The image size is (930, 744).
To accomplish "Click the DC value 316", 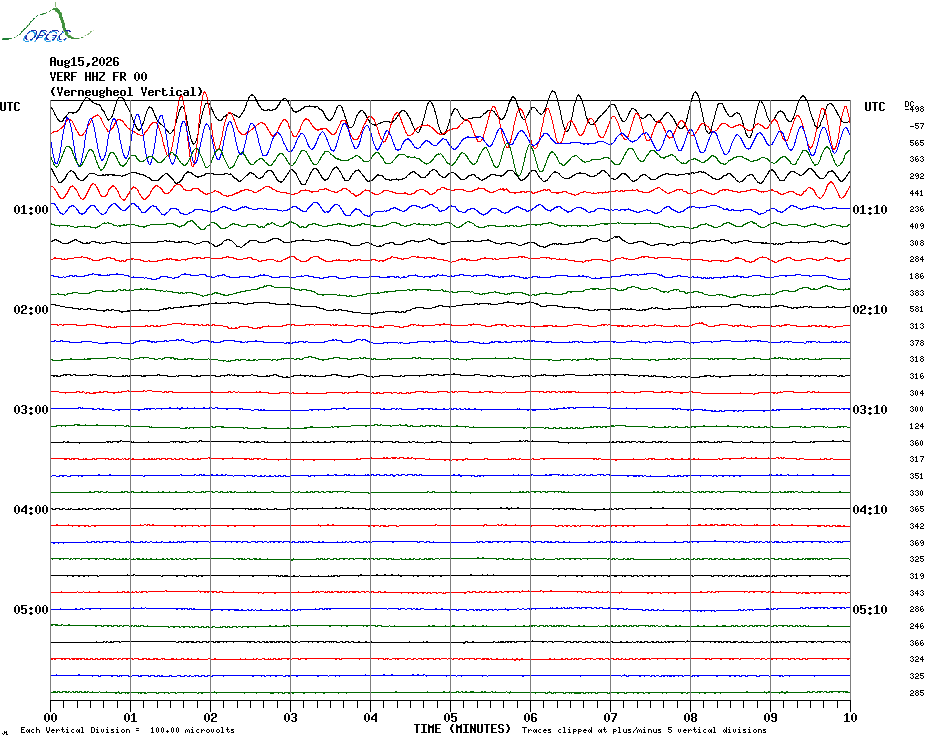I will (x=916, y=376).
